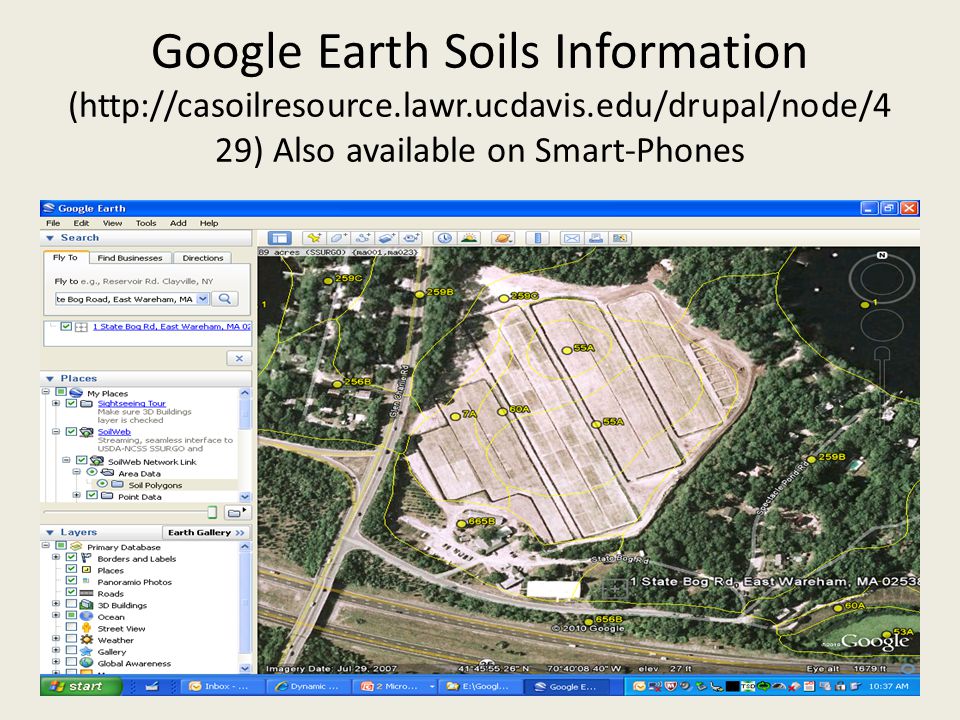Start search with the magnifier button
The image size is (960, 720).
[225, 299]
